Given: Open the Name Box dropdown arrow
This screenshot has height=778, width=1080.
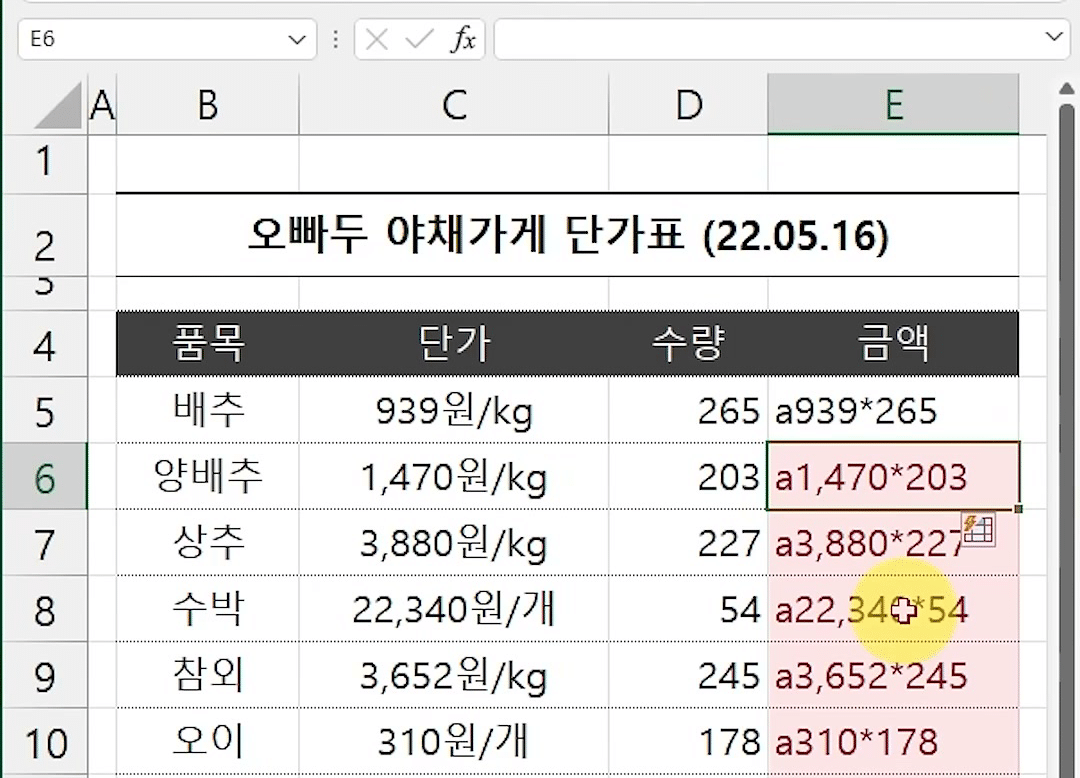Looking at the screenshot, I should coord(297,39).
